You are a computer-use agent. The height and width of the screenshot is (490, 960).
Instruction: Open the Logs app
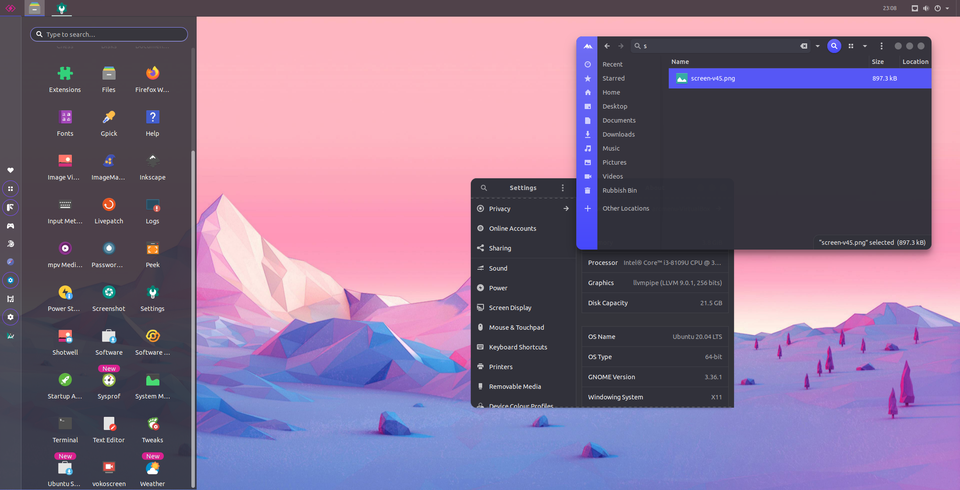click(152, 211)
